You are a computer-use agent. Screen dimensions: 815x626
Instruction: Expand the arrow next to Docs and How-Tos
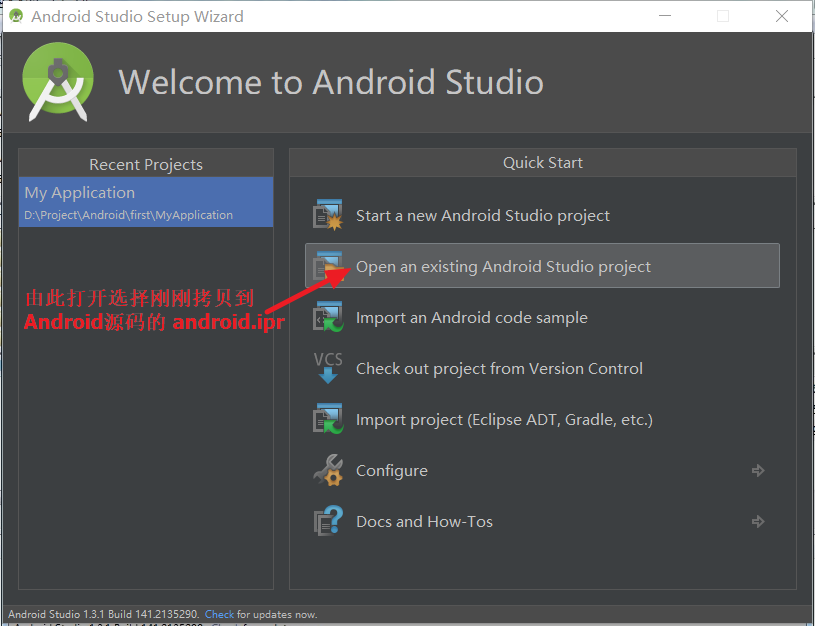(x=758, y=521)
